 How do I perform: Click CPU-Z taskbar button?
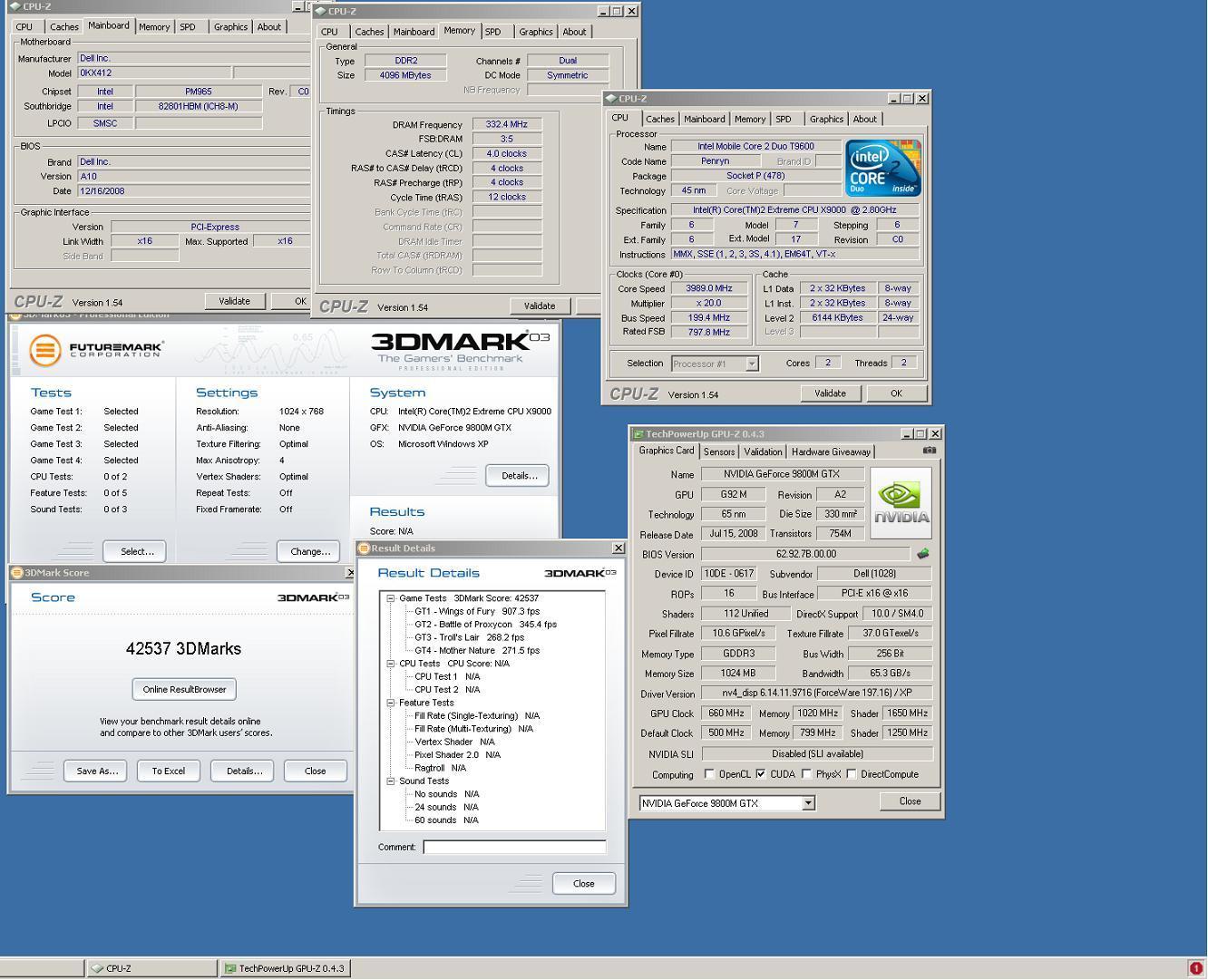point(152,968)
